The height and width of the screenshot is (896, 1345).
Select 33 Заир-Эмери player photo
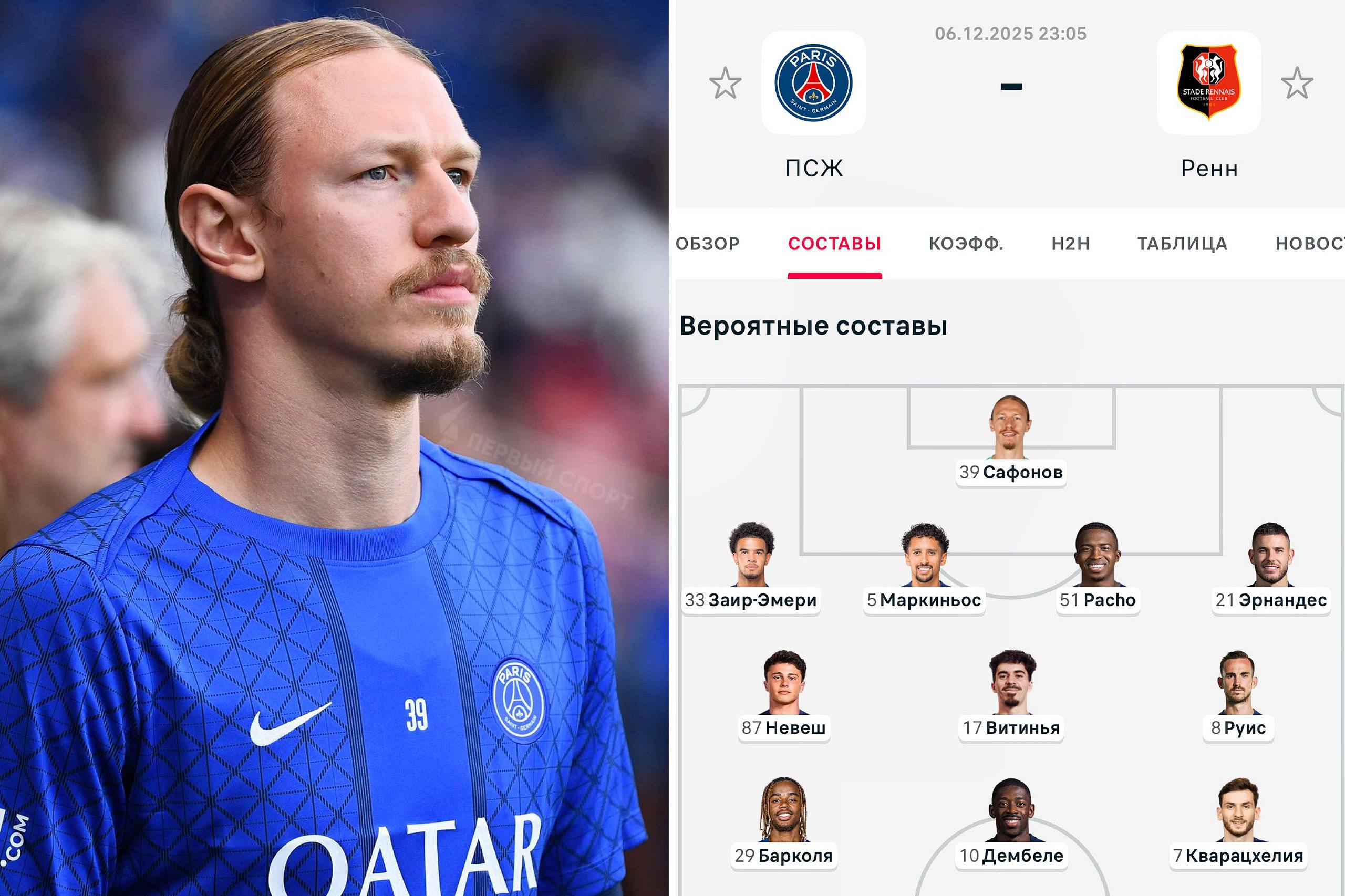(752, 554)
